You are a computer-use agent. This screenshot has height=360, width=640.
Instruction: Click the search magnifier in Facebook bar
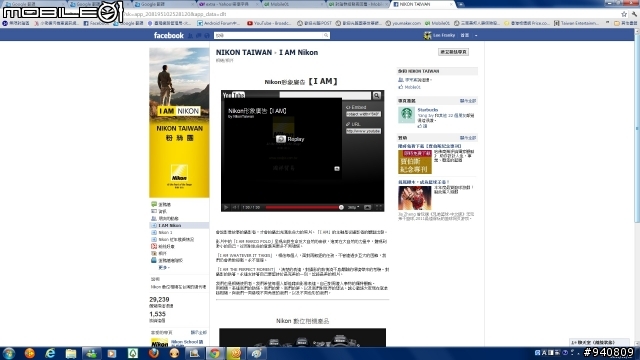326,36
